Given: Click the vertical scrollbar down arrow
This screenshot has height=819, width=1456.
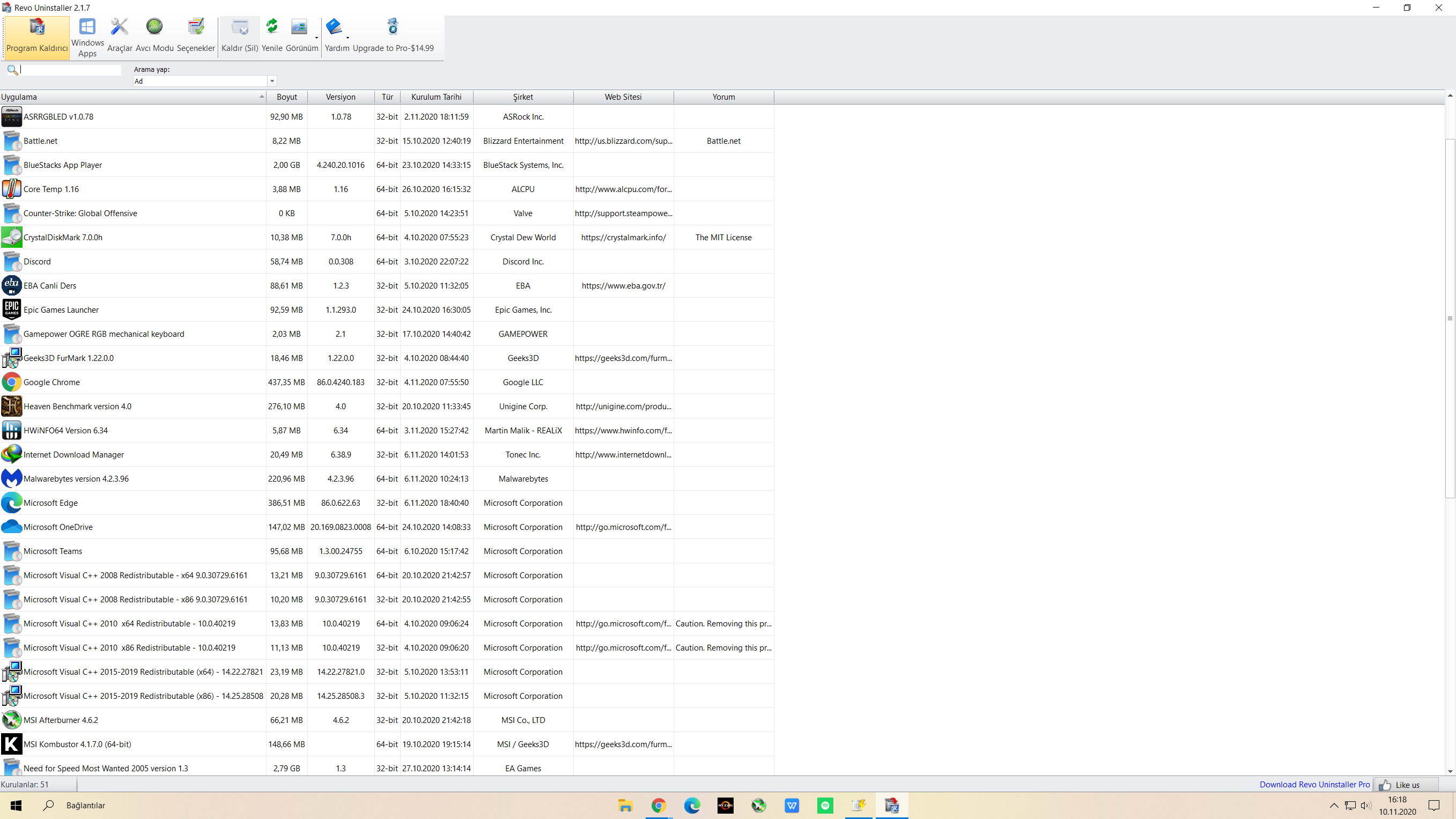Looking at the screenshot, I should pos(1450,771).
